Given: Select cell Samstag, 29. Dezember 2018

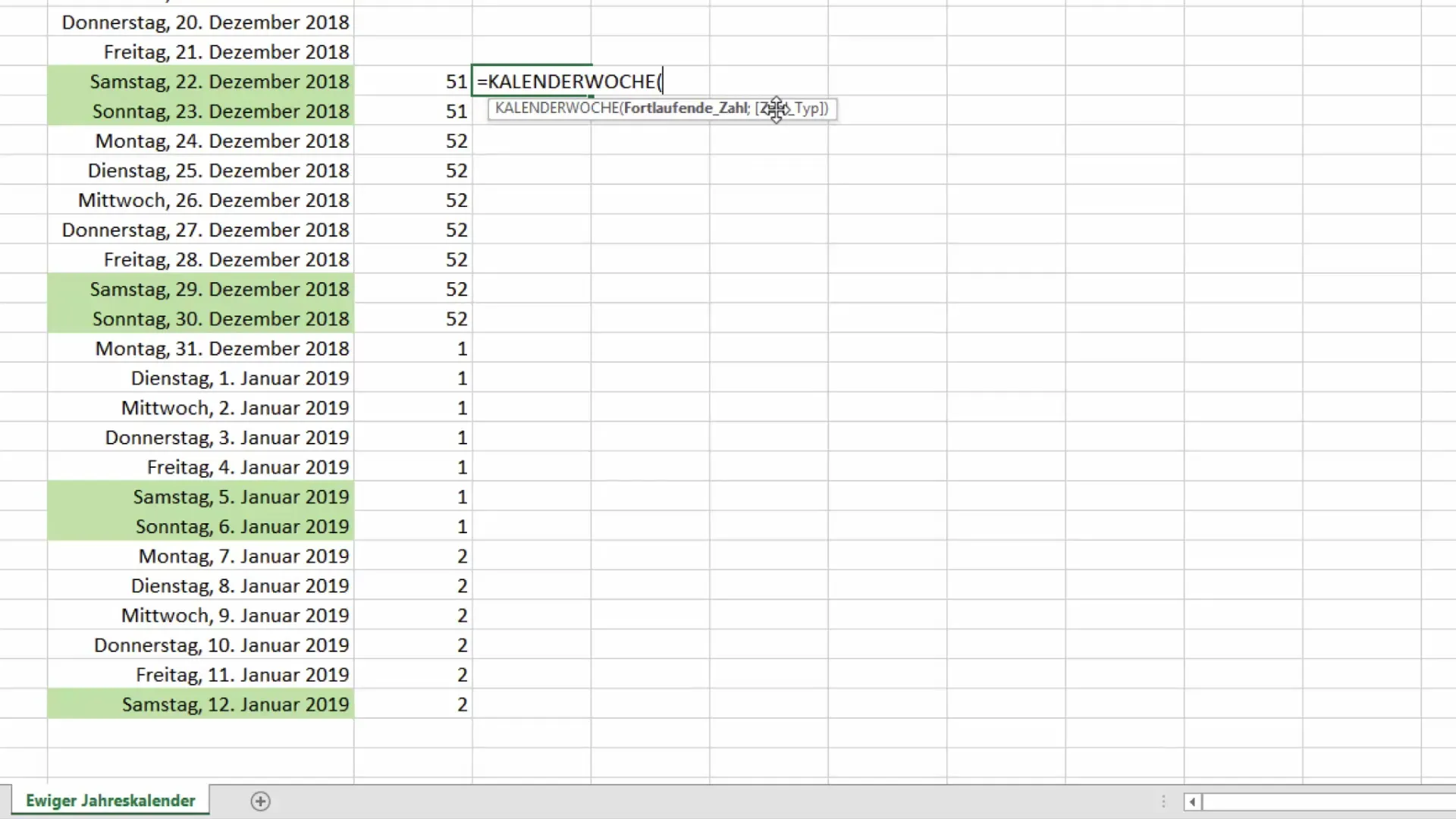Looking at the screenshot, I should pos(201,288).
